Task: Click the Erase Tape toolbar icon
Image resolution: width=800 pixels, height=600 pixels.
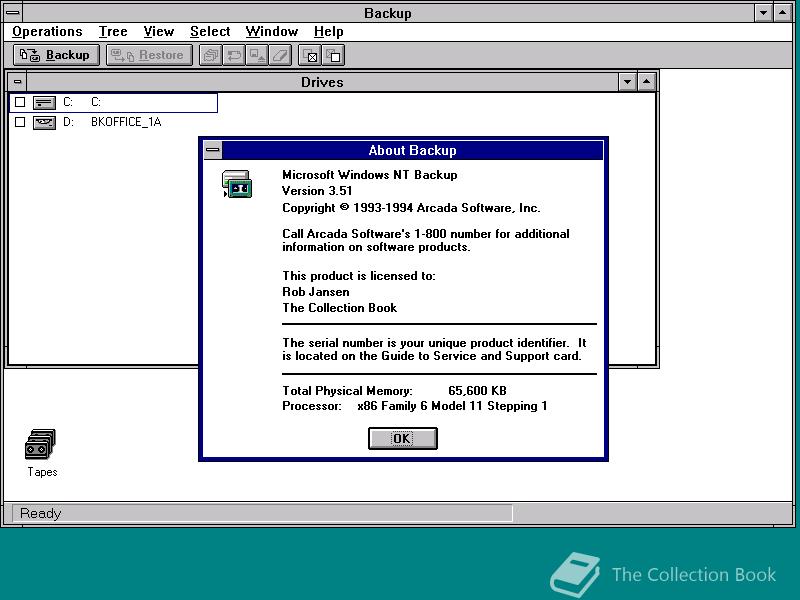Action: click(x=280, y=55)
